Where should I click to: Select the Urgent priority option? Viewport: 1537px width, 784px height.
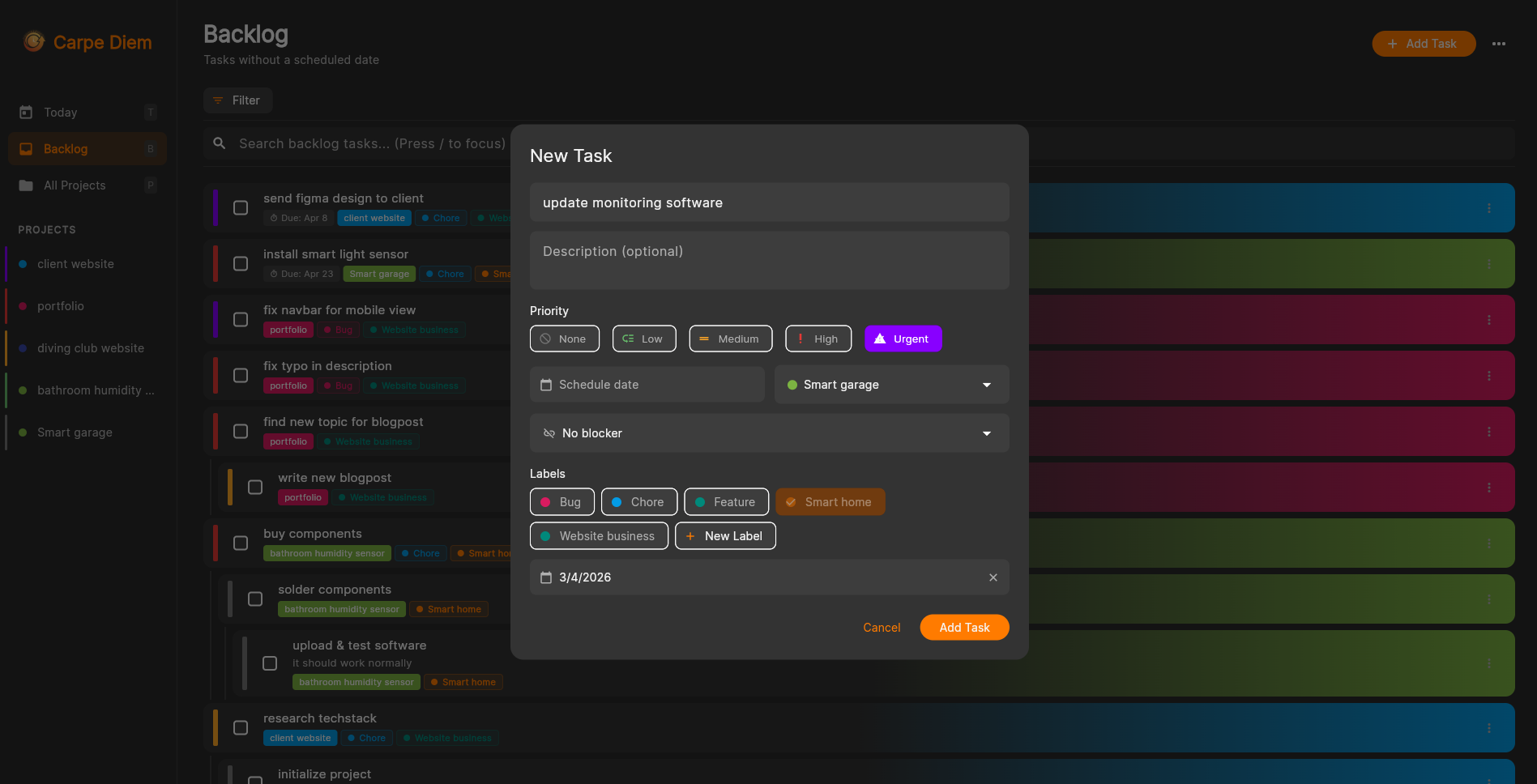903,339
